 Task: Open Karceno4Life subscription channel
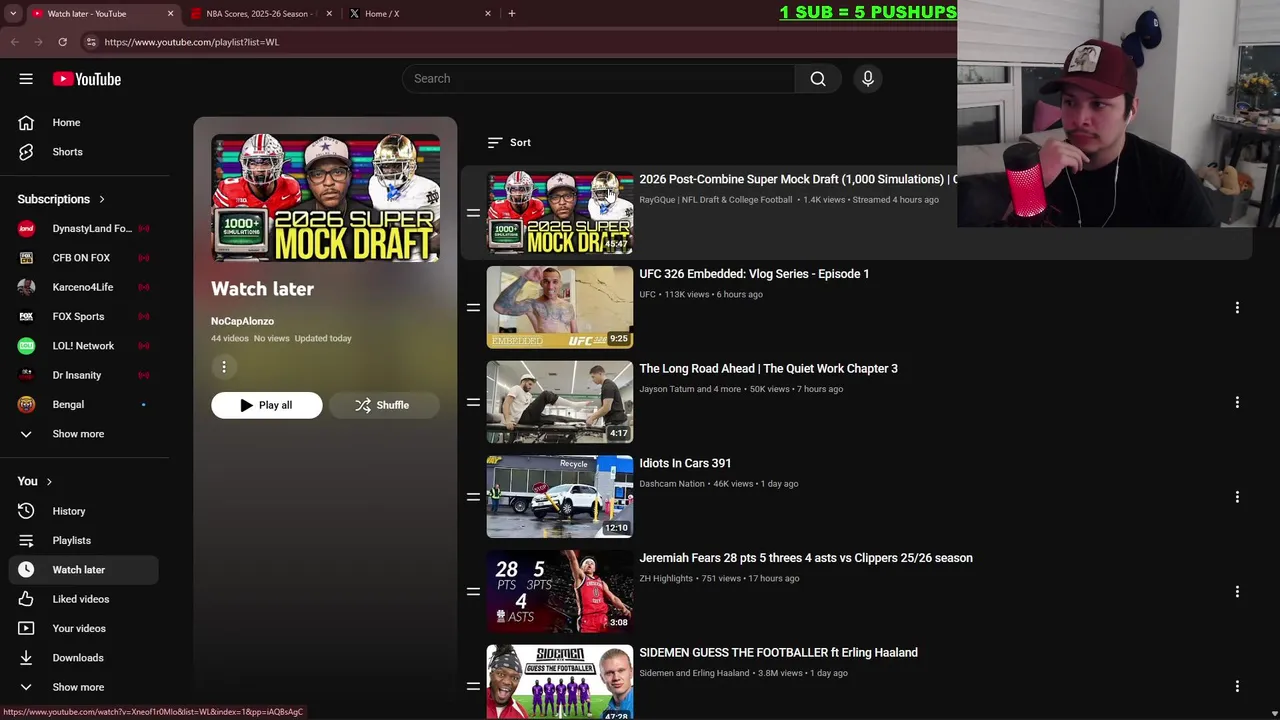(84, 287)
